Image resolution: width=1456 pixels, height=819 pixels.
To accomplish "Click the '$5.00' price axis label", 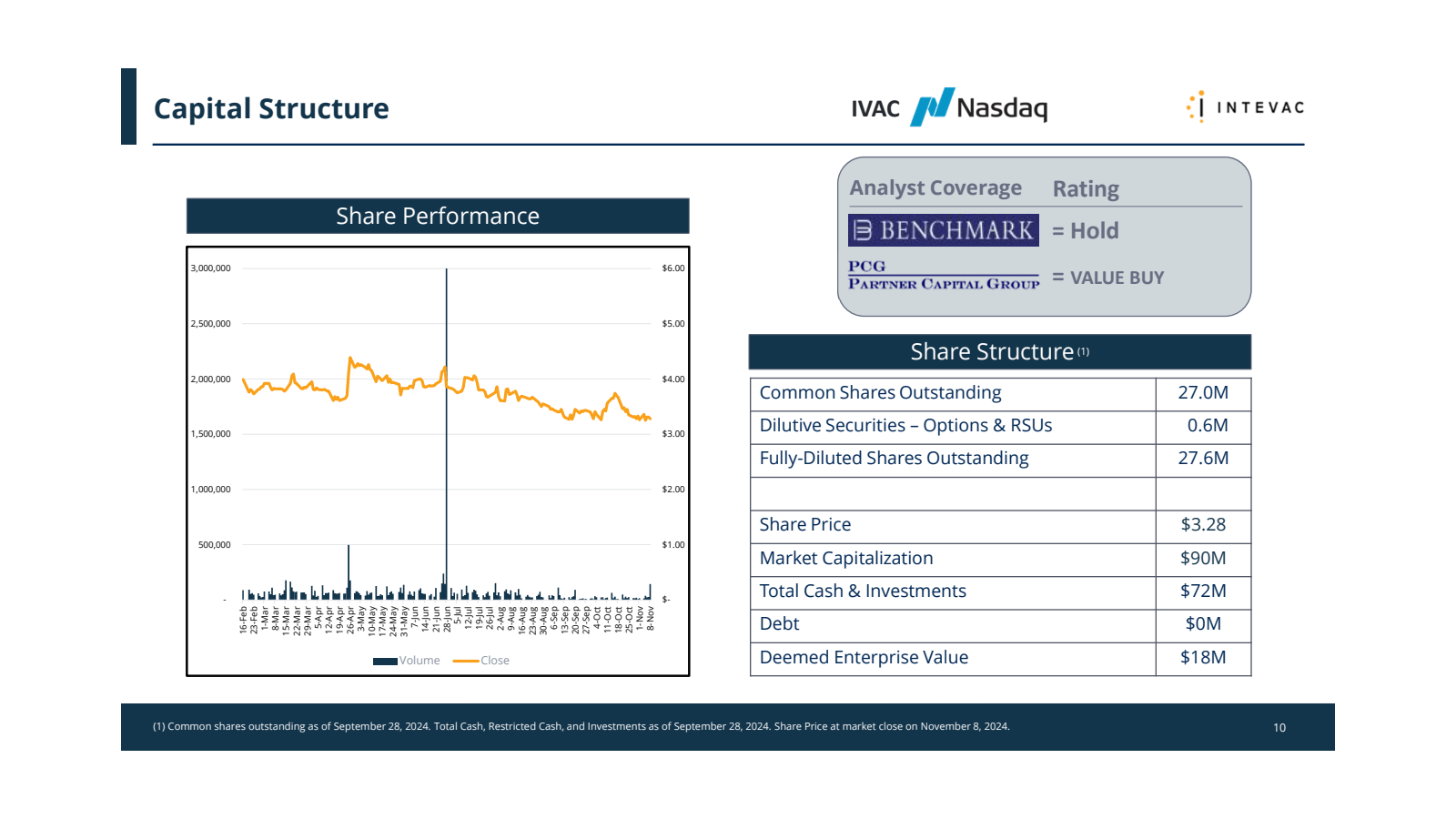I will 673,324.
